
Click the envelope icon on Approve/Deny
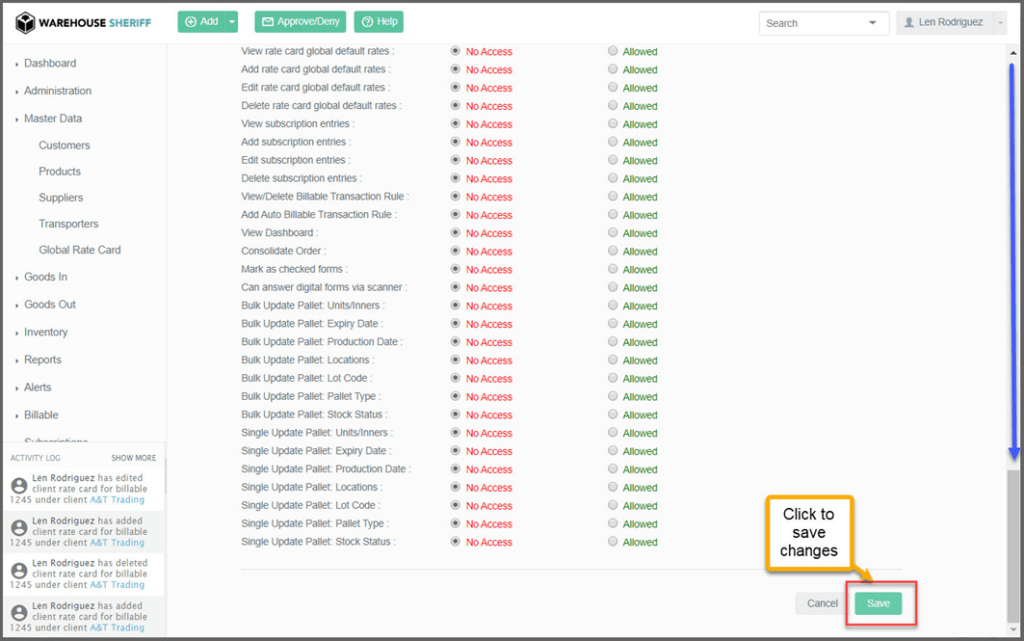coord(267,21)
